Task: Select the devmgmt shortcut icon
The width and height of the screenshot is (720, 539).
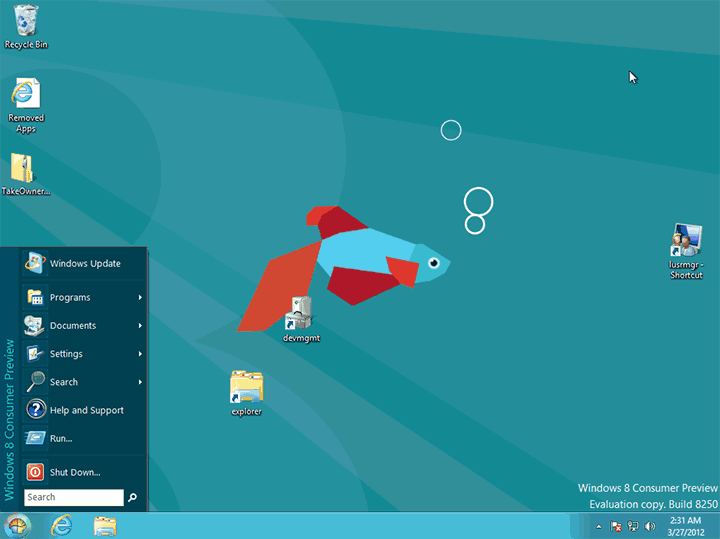Action: (298, 313)
